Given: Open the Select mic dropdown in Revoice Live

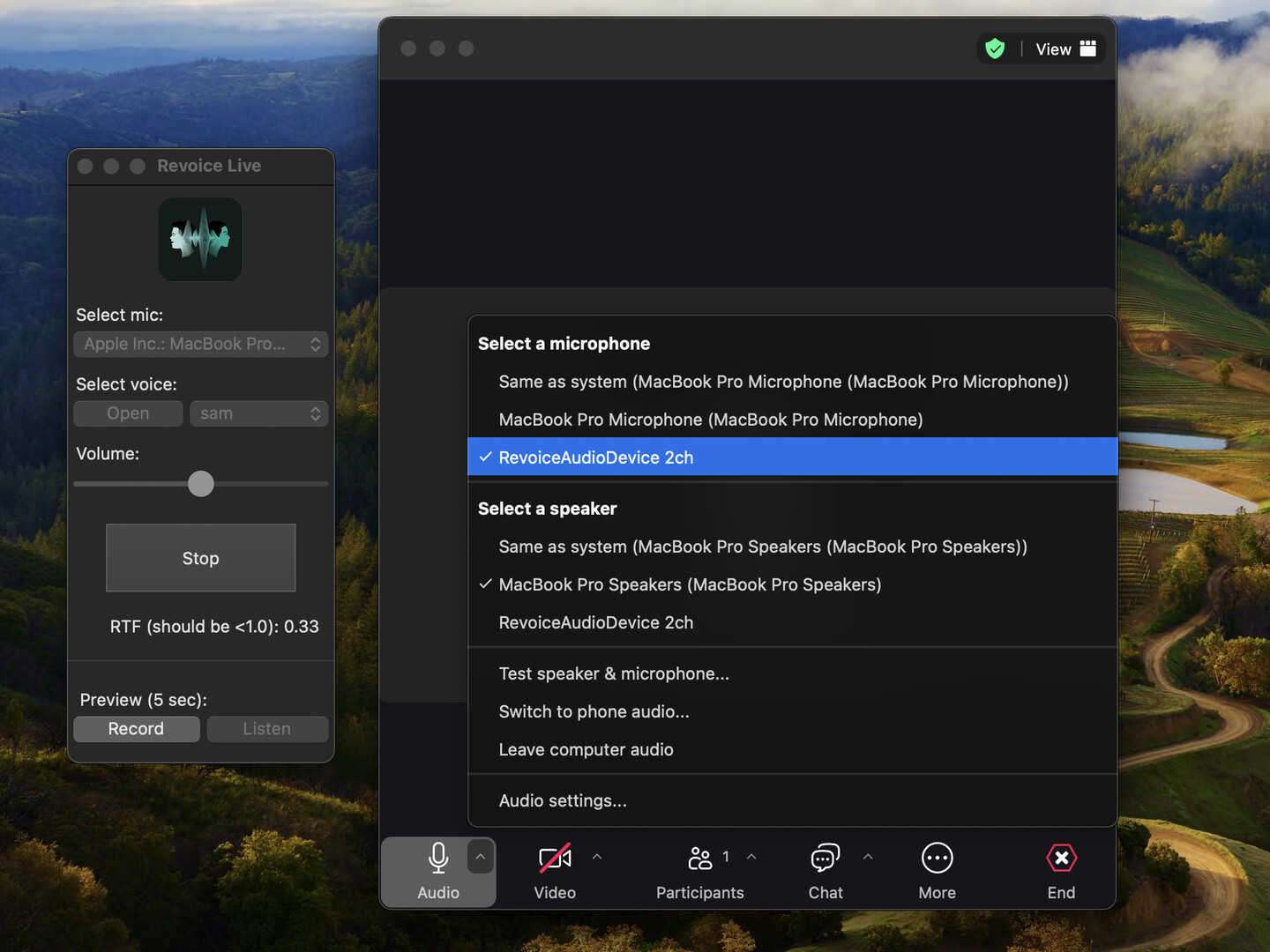Looking at the screenshot, I should tap(201, 344).
